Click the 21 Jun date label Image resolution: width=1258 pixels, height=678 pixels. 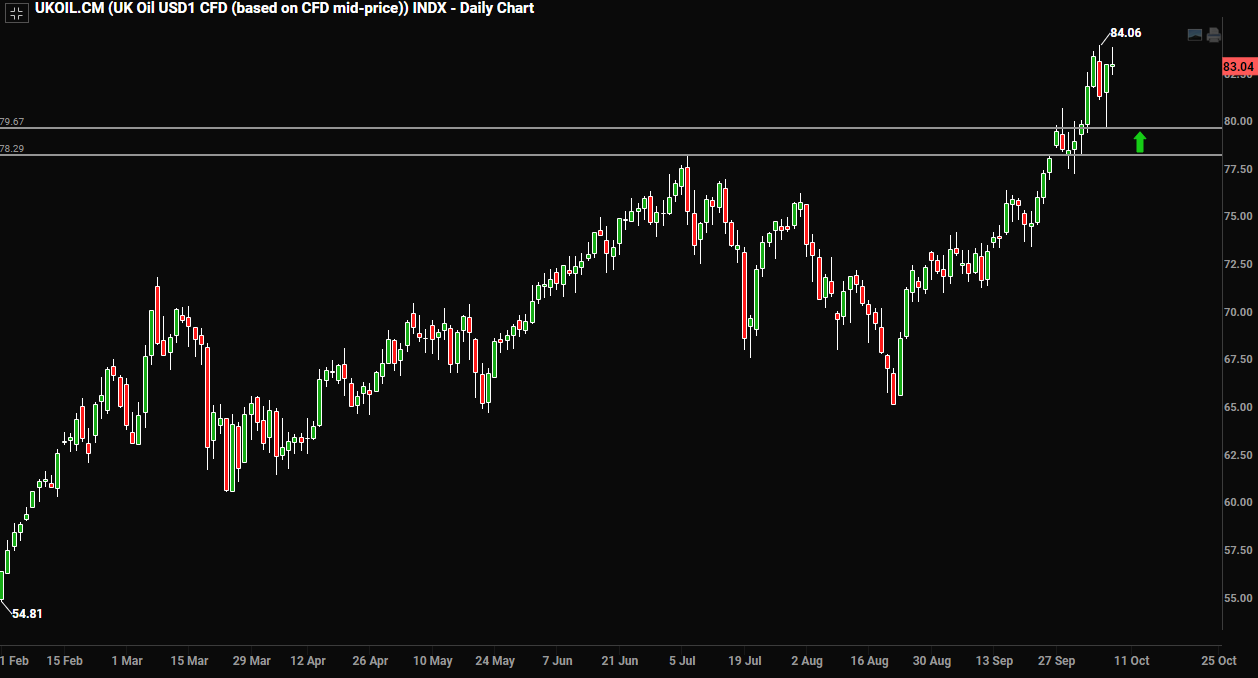click(620, 661)
